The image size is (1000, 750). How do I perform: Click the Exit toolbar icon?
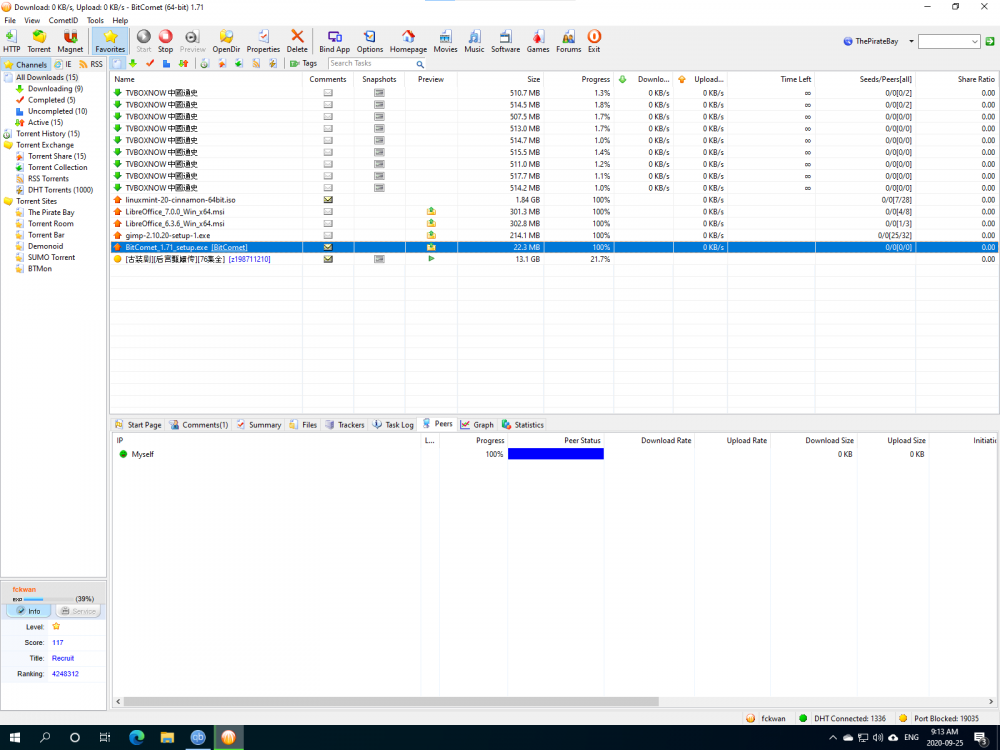coord(594,41)
